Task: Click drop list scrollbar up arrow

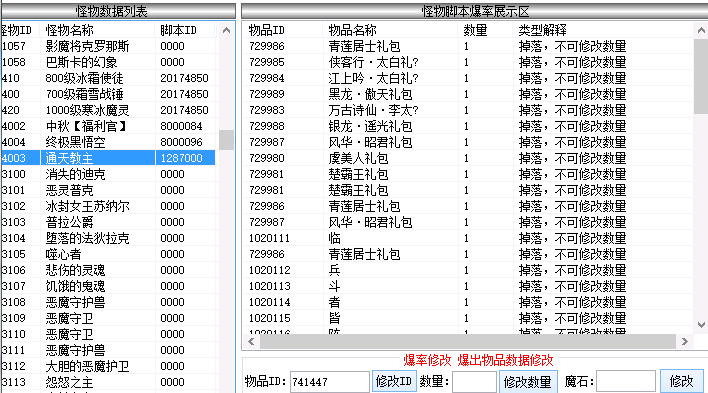Action: point(701,30)
